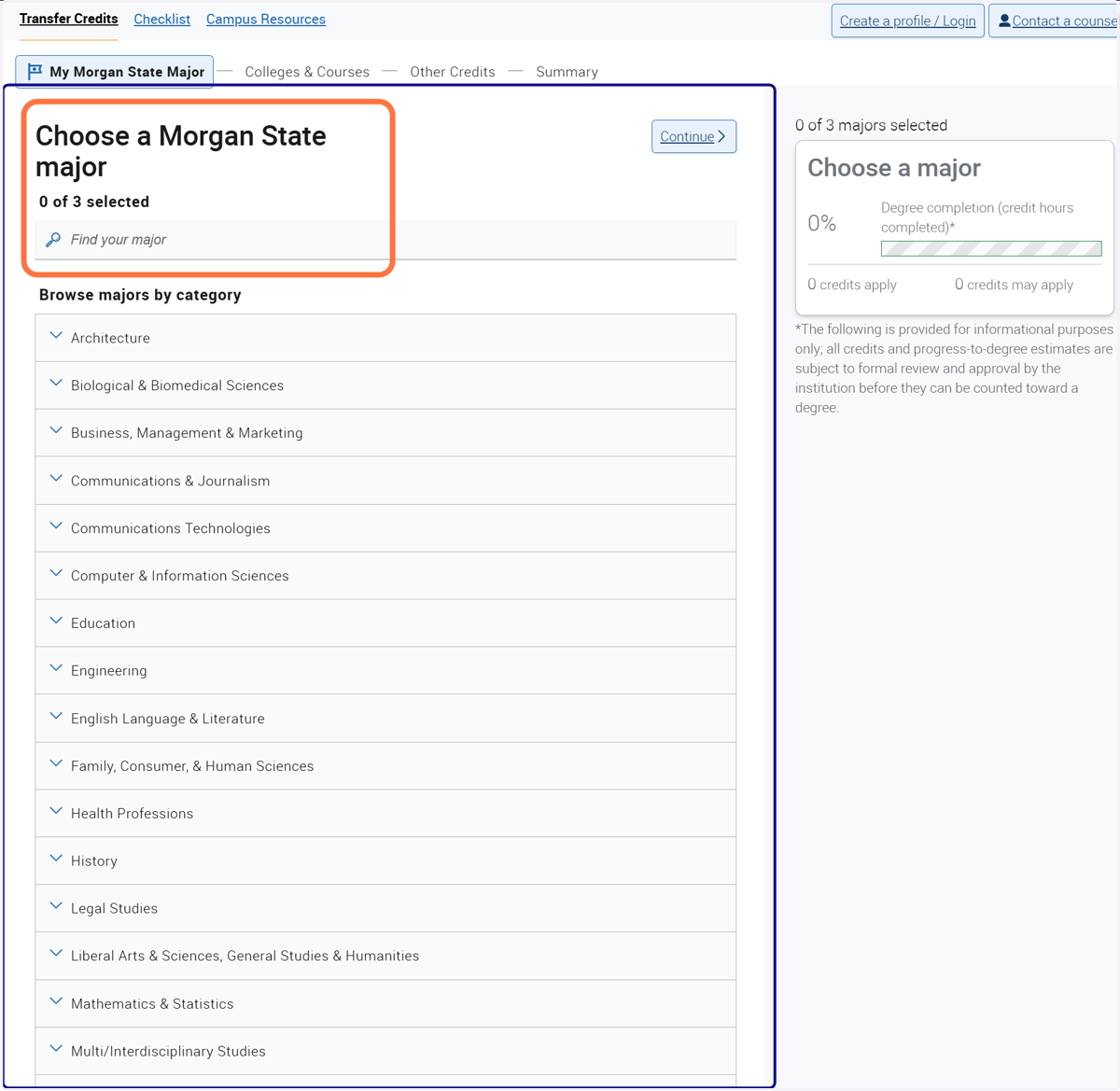Go to the Other Credits step
This screenshot has height=1091, width=1120.
453,72
